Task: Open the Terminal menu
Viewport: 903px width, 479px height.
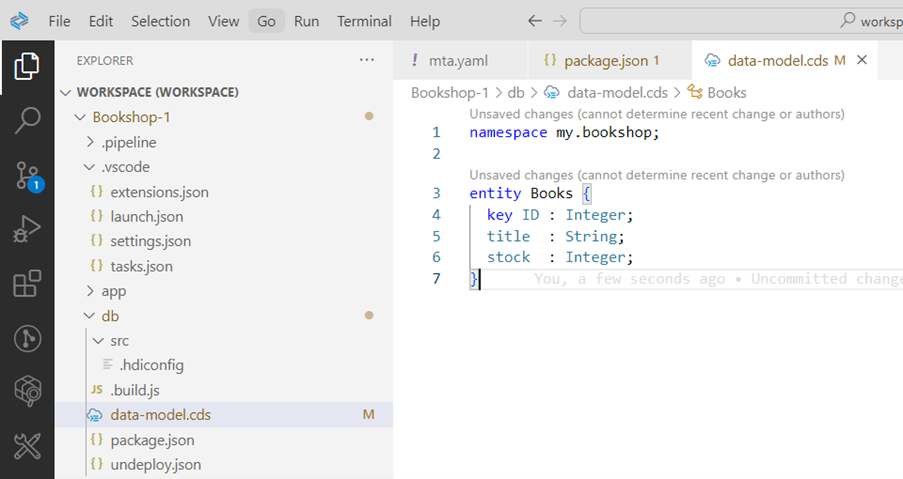Action: (364, 21)
